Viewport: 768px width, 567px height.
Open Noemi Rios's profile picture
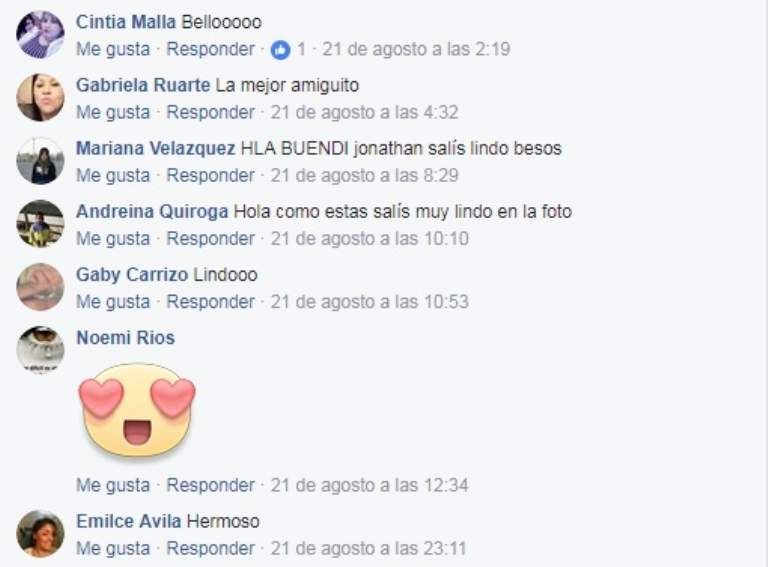(x=40, y=351)
